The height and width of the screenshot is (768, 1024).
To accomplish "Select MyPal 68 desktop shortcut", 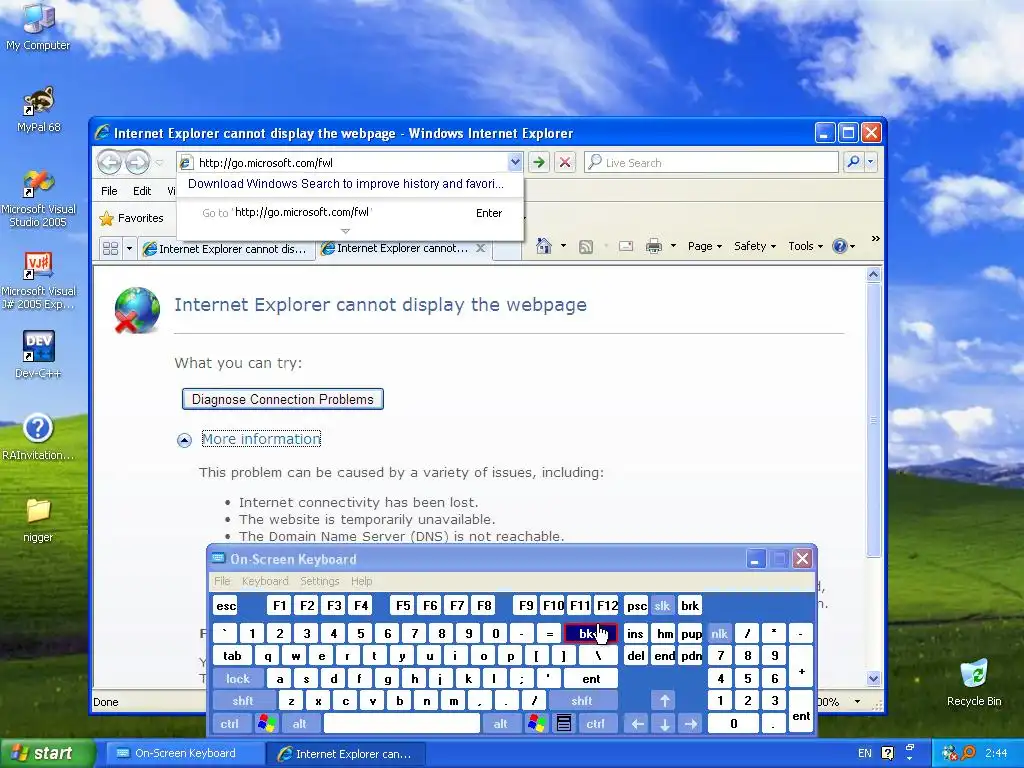I will point(38,110).
